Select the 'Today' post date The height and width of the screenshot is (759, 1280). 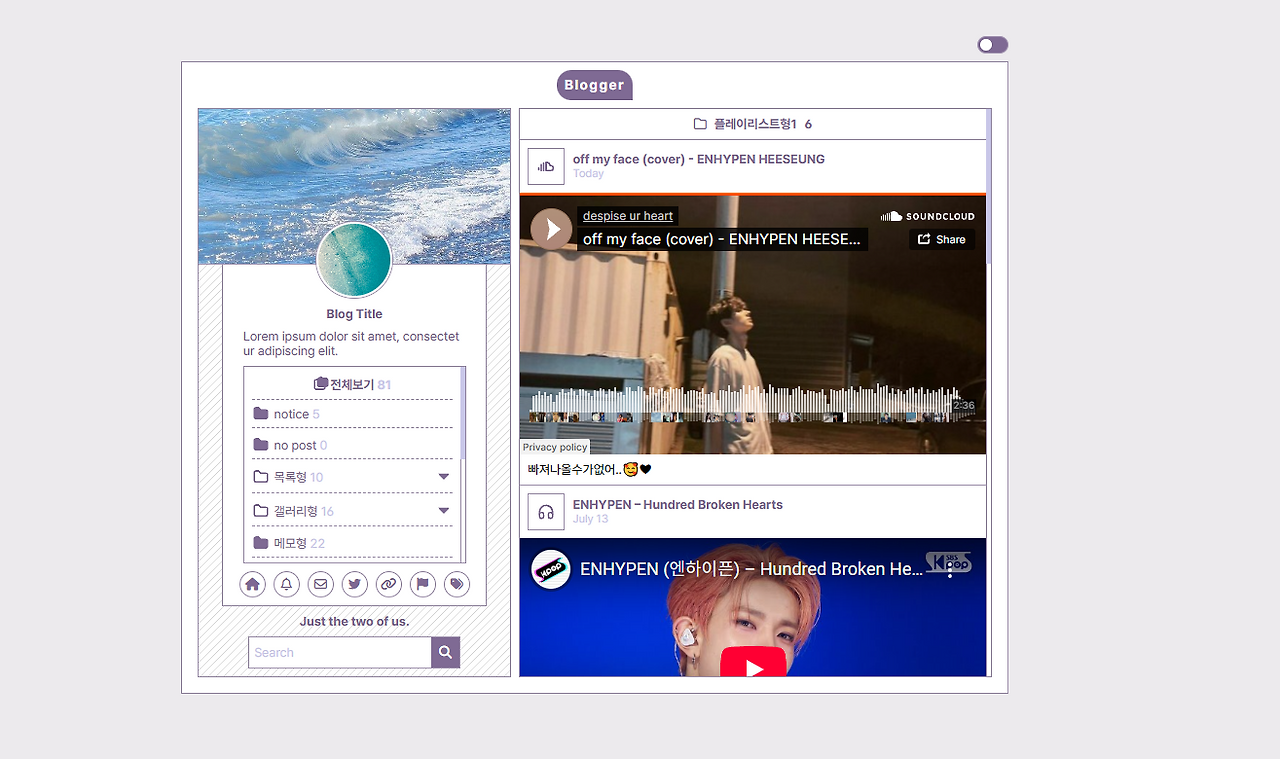tap(588, 174)
